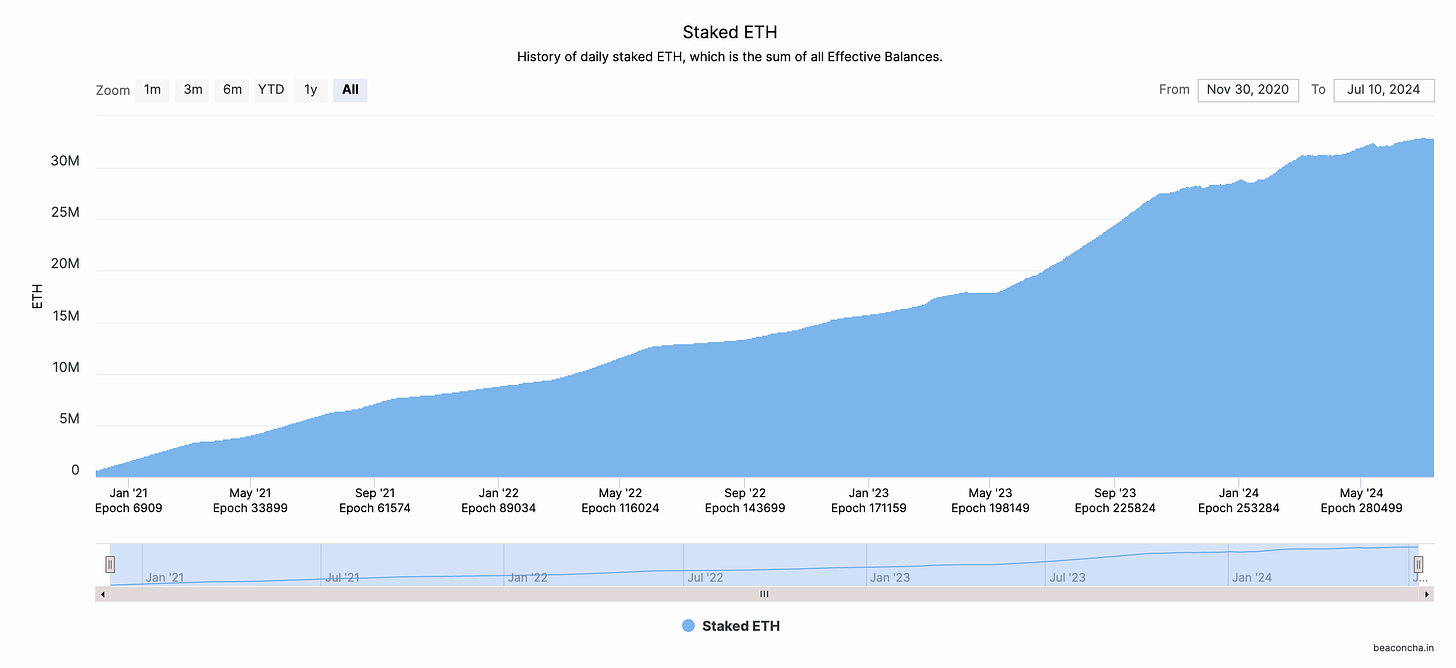
Task: Click the To date field Jul 10, 2024
Action: 1384,89
